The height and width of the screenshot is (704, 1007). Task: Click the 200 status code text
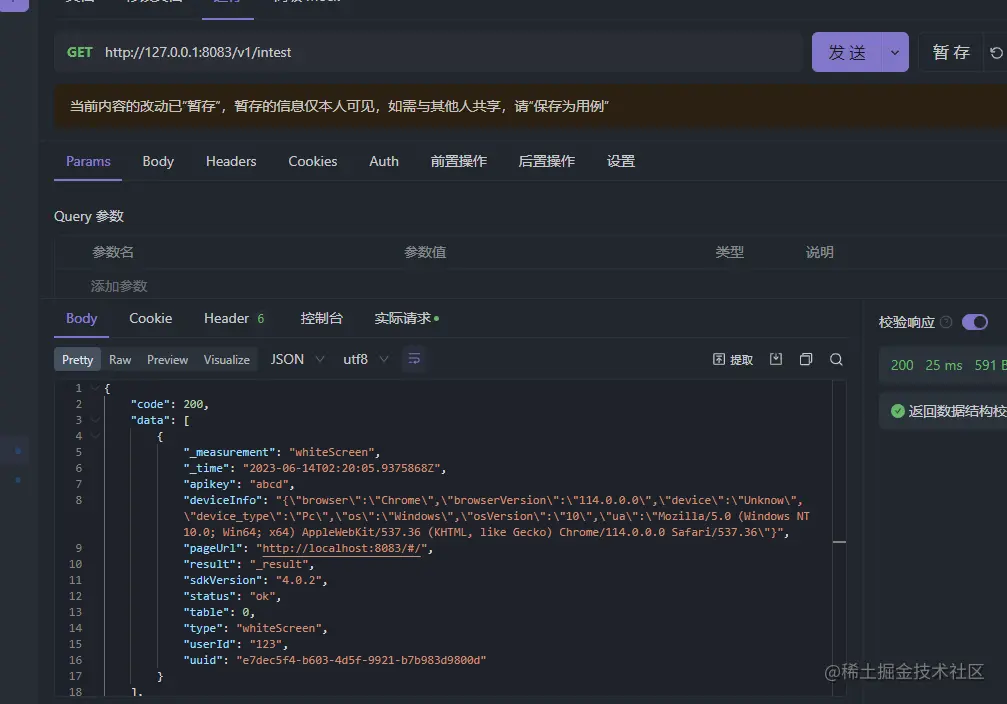pos(902,365)
